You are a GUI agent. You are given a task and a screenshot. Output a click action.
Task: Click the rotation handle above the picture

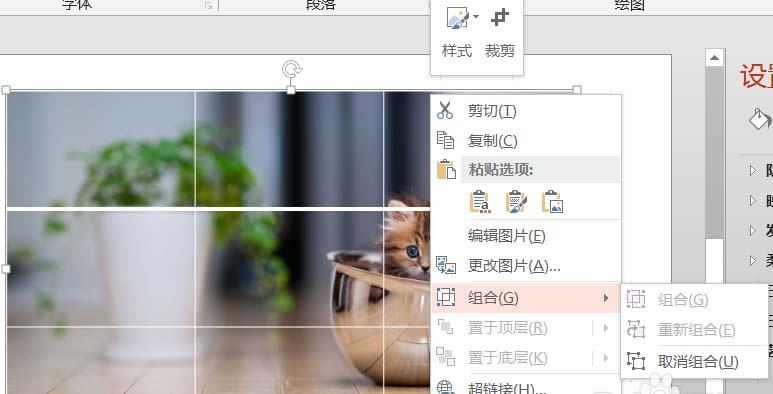291,70
